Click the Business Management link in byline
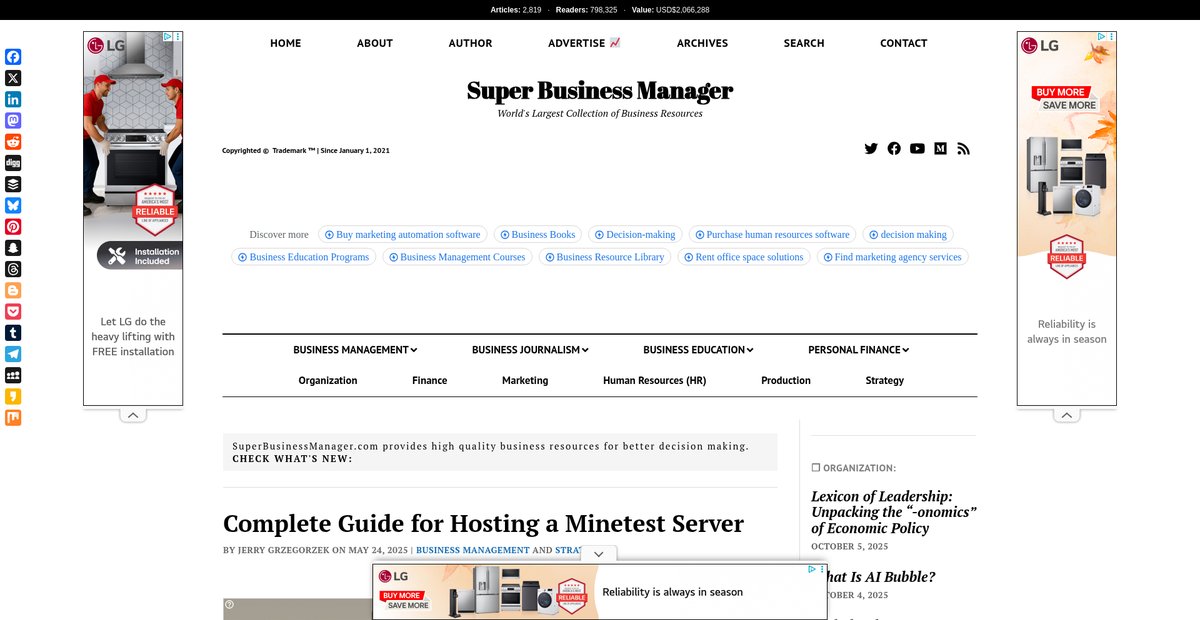 click(x=473, y=550)
